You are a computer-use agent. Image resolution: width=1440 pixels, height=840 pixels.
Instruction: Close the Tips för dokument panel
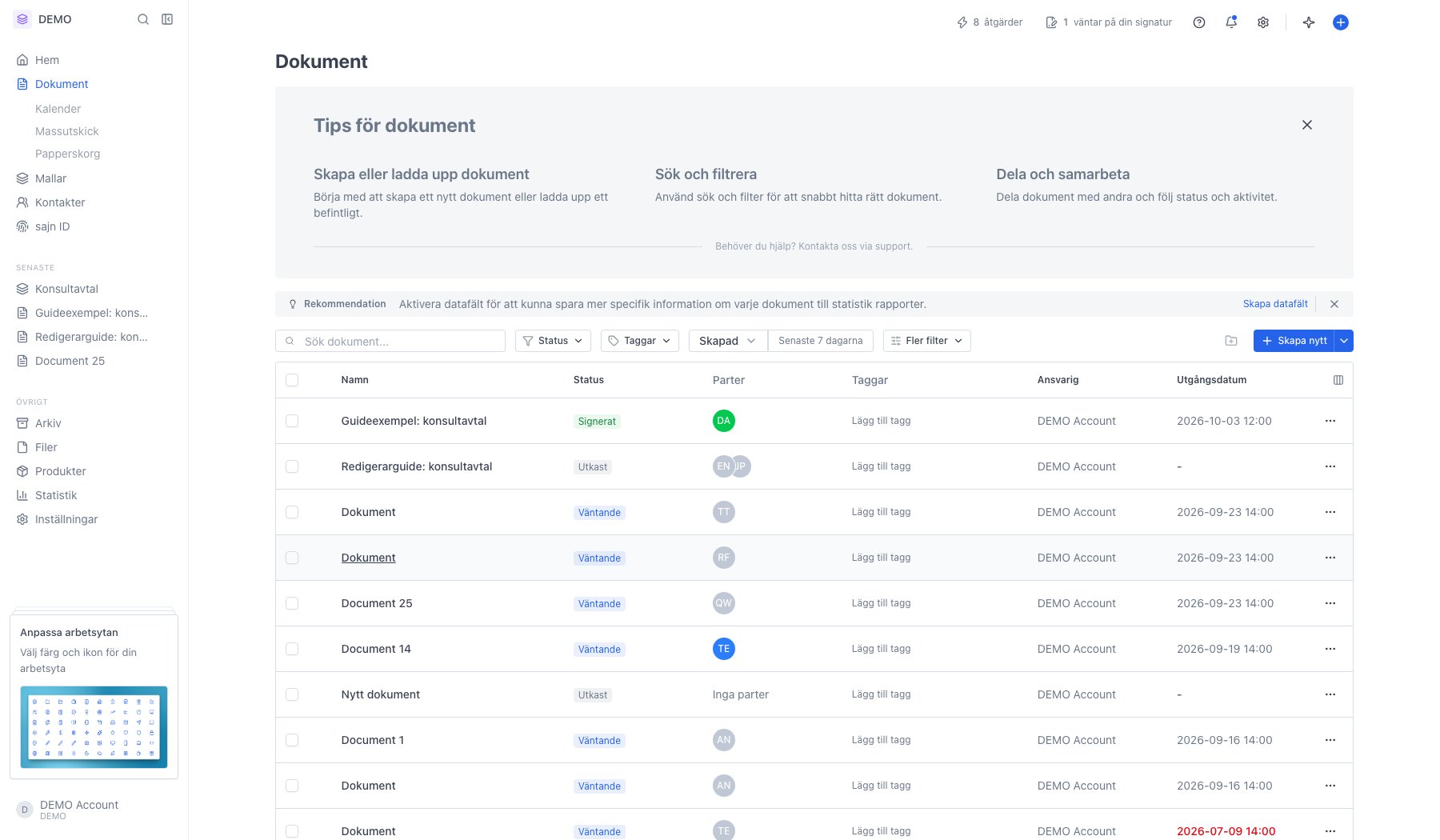[x=1307, y=125]
